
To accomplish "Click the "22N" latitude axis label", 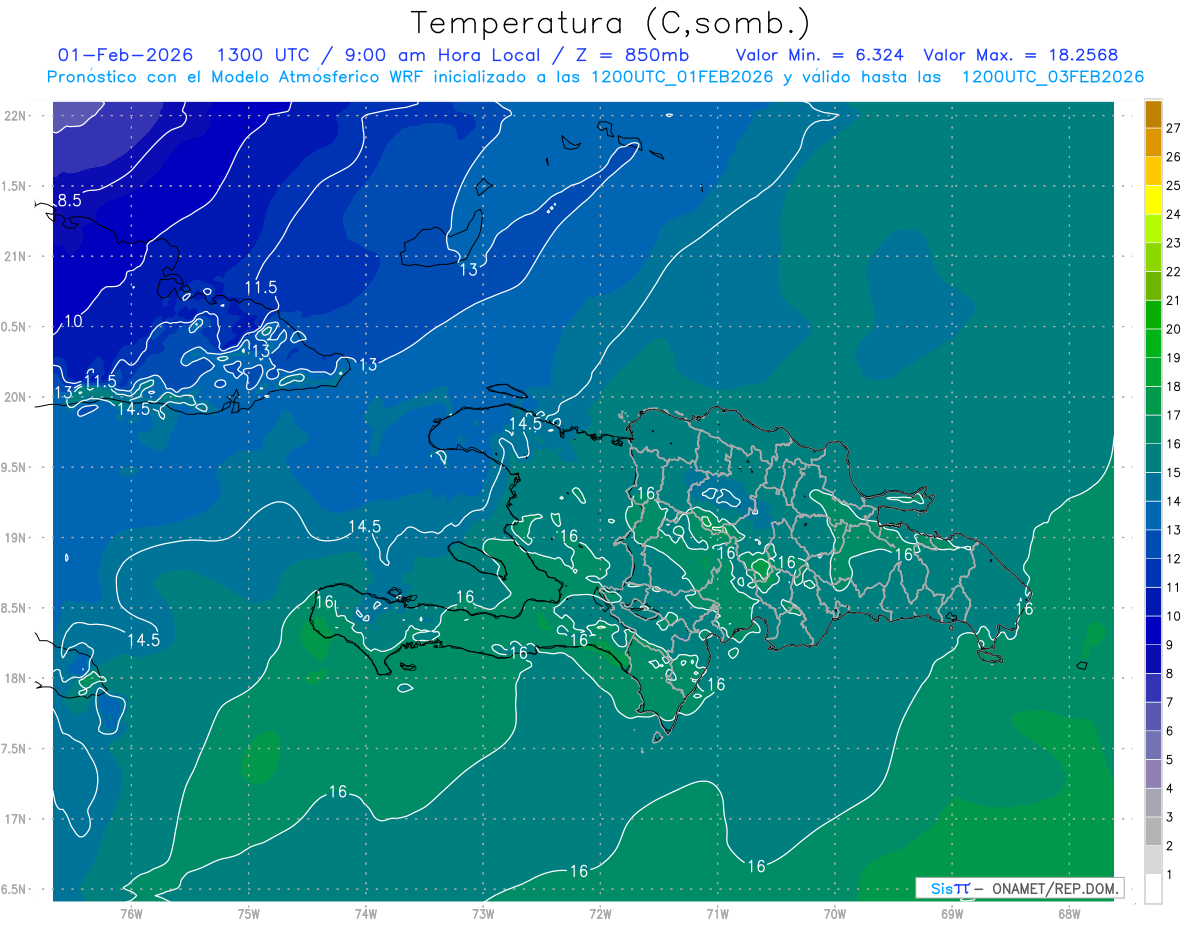I will (15, 116).
